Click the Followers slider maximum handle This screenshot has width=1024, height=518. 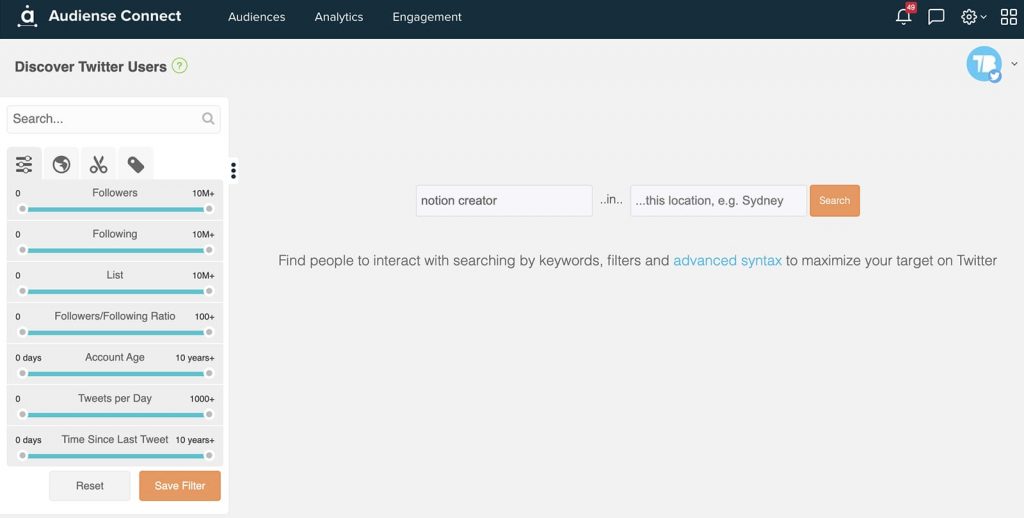pyautogui.click(x=209, y=209)
